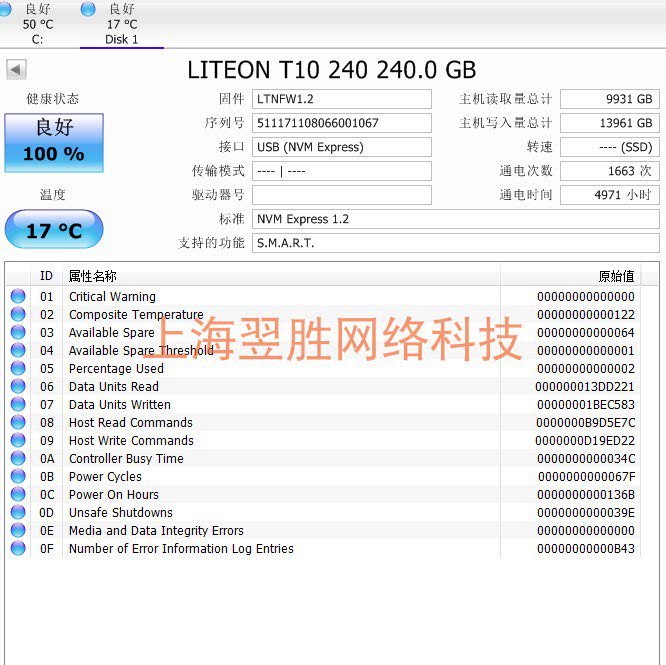Select the Power Cycles attribute name
This screenshot has width=666, height=665.
(105, 476)
